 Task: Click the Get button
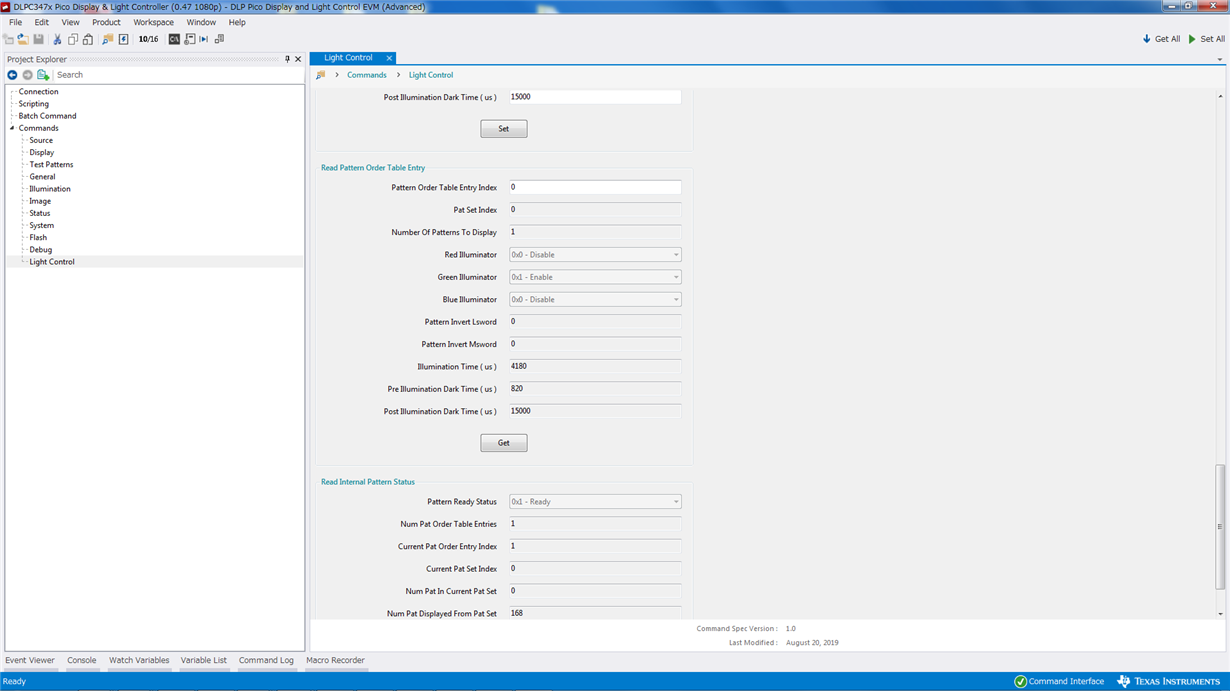click(x=504, y=443)
